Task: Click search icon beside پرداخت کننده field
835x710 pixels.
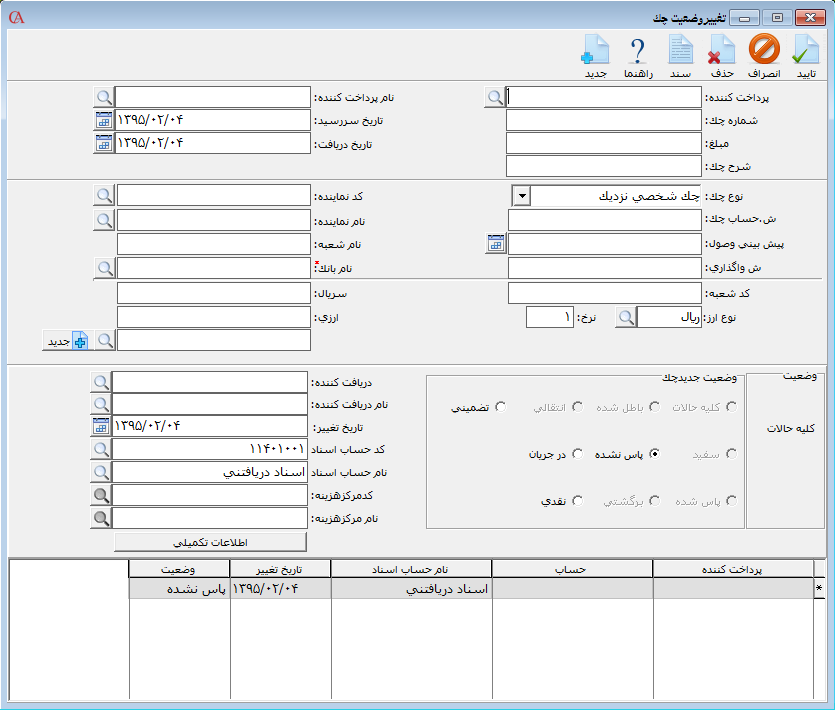Action: tap(495, 97)
